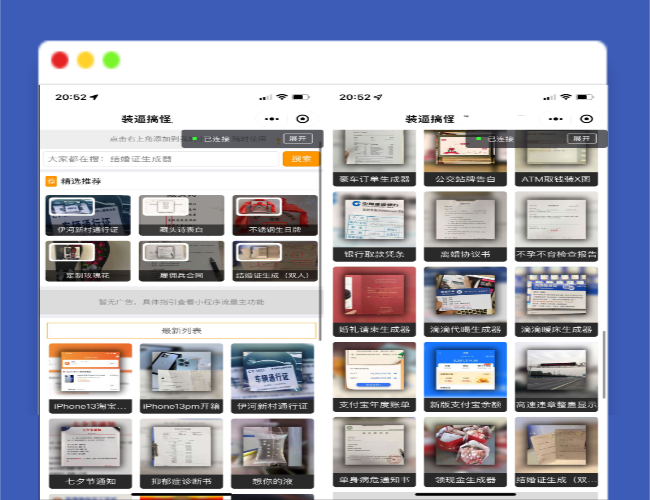Open the 滴滴代喝生成器 card
650x500 pixels.
(465, 301)
